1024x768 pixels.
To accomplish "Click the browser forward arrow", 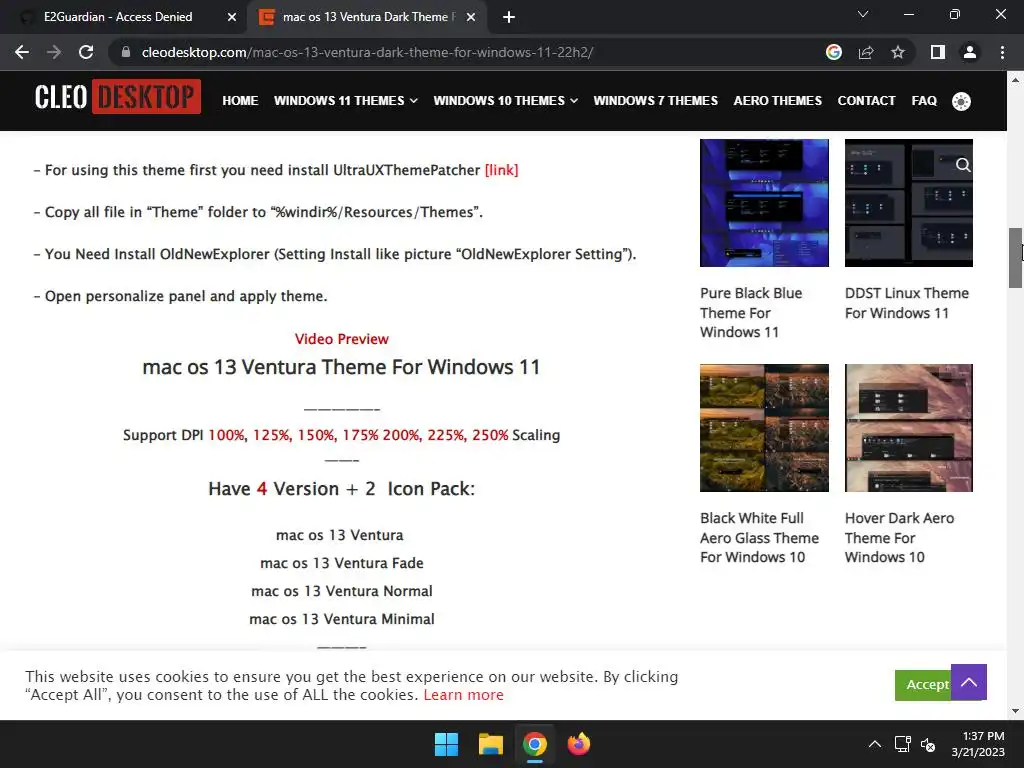I will (x=54, y=52).
